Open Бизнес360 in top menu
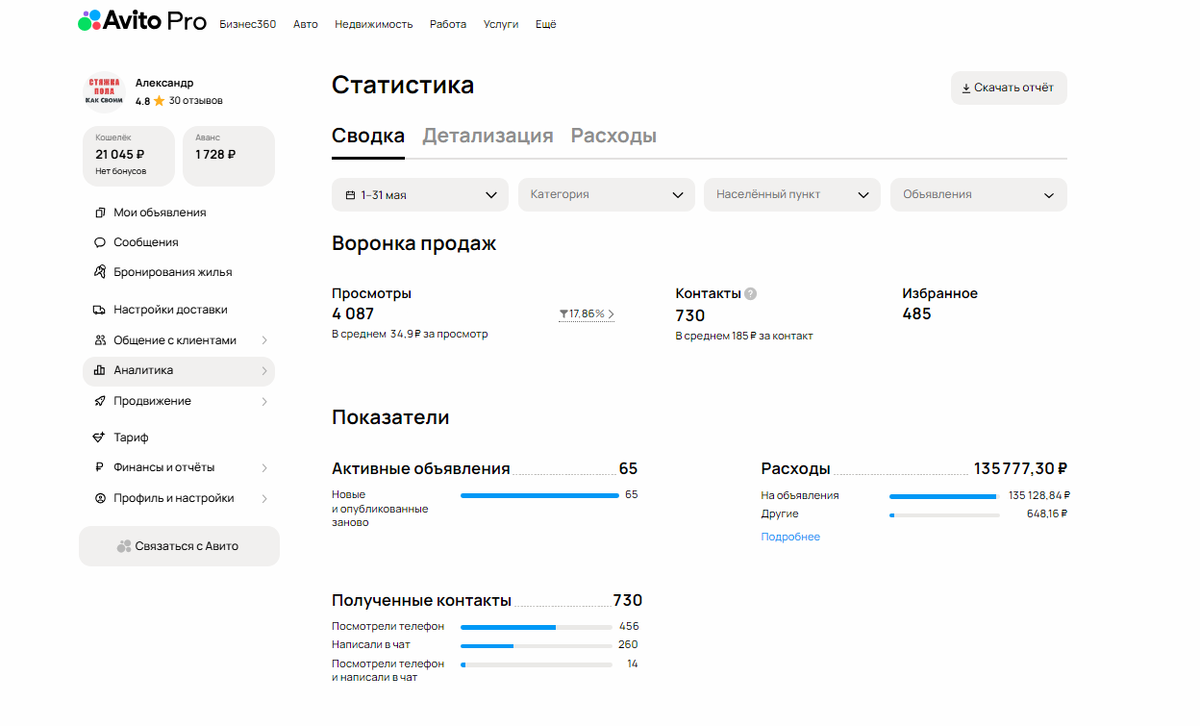Image resolution: width=1200 pixels, height=726 pixels. point(248,24)
